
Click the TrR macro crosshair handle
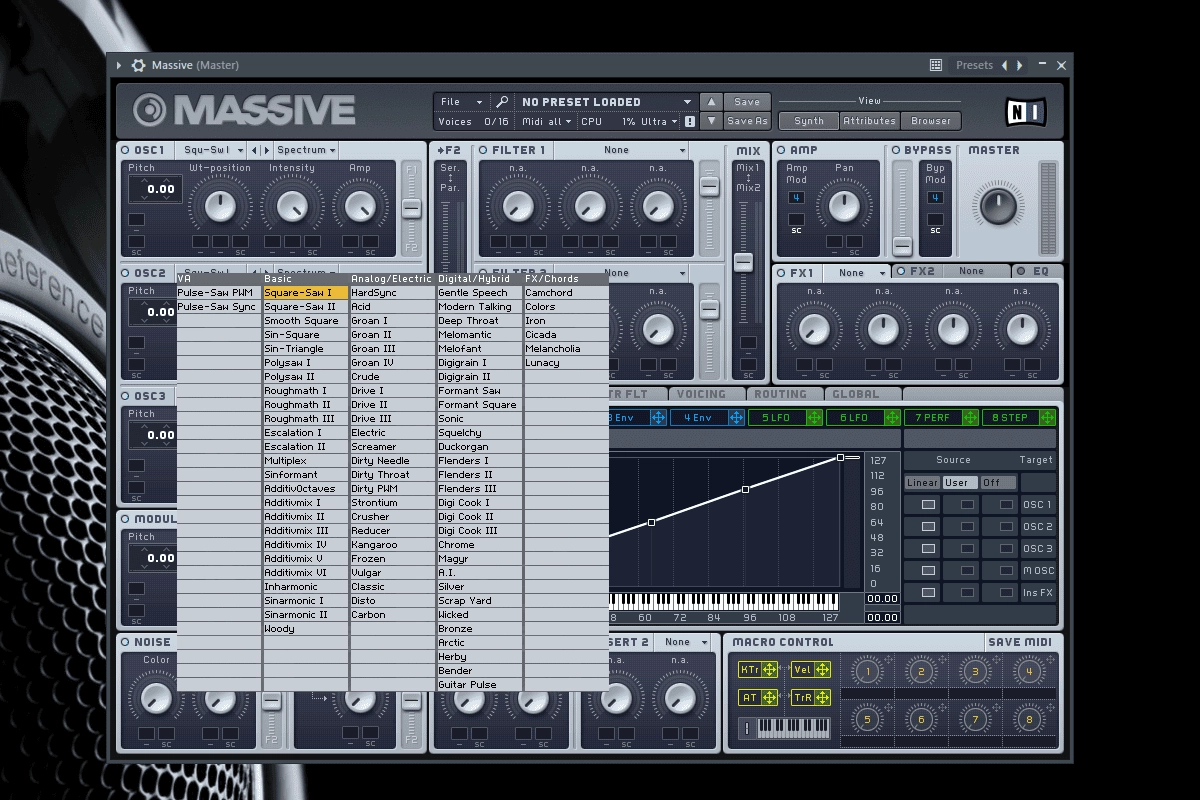[823, 698]
